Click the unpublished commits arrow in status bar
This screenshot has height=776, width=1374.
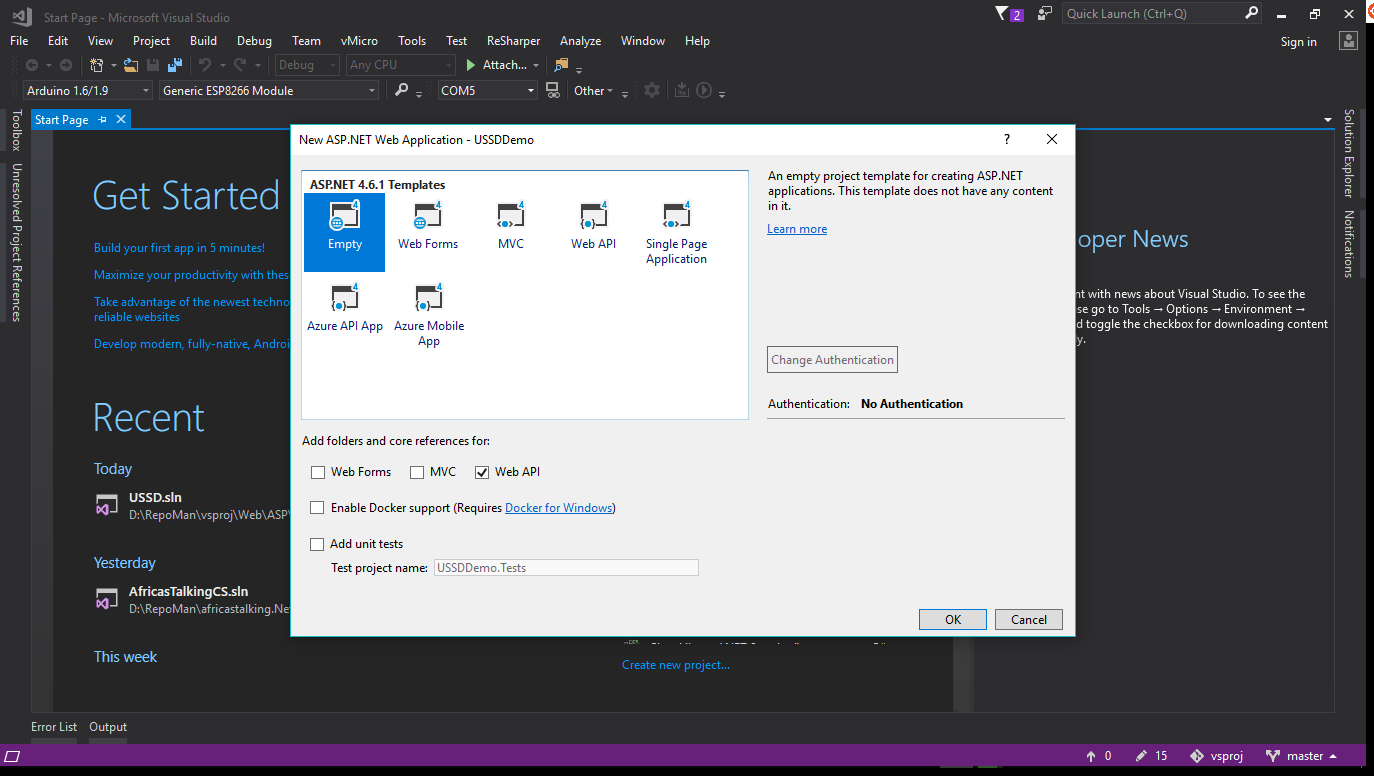coord(1093,756)
